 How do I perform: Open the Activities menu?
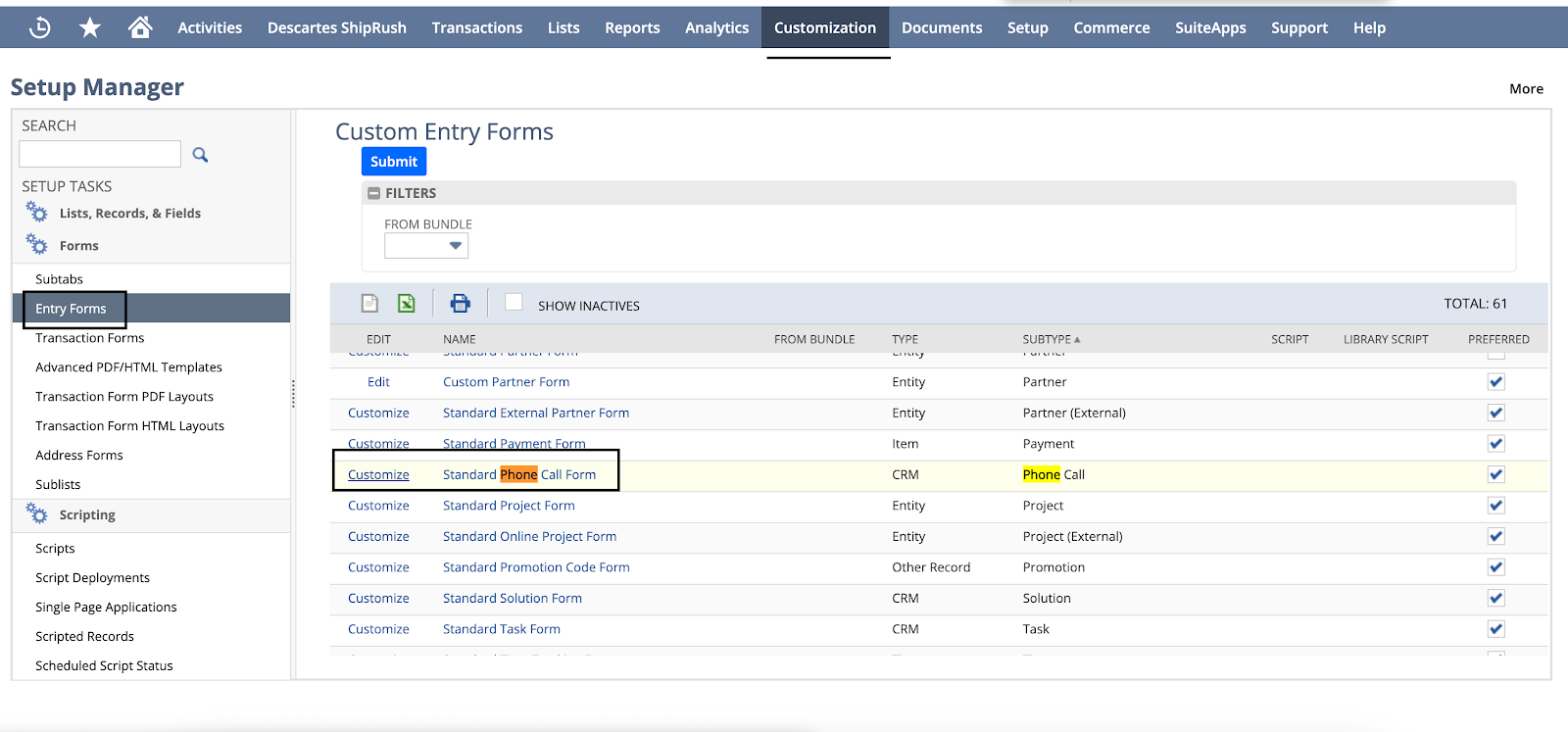point(210,27)
